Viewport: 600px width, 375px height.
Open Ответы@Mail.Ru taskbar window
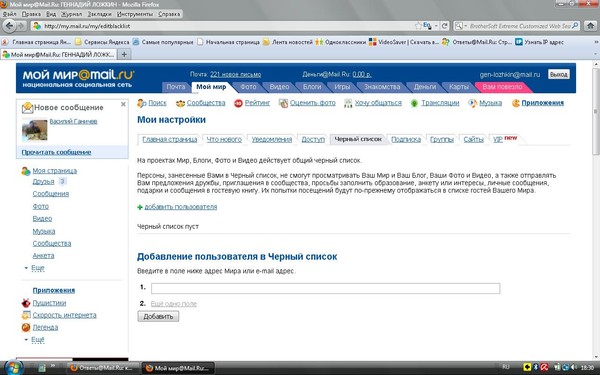(x=103, y=368)
